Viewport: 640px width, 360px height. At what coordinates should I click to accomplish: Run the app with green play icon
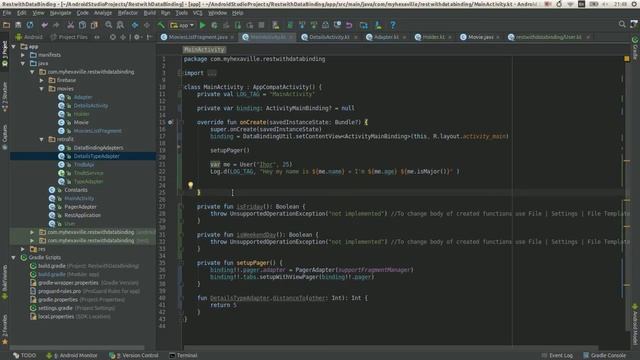coord(202,25)
